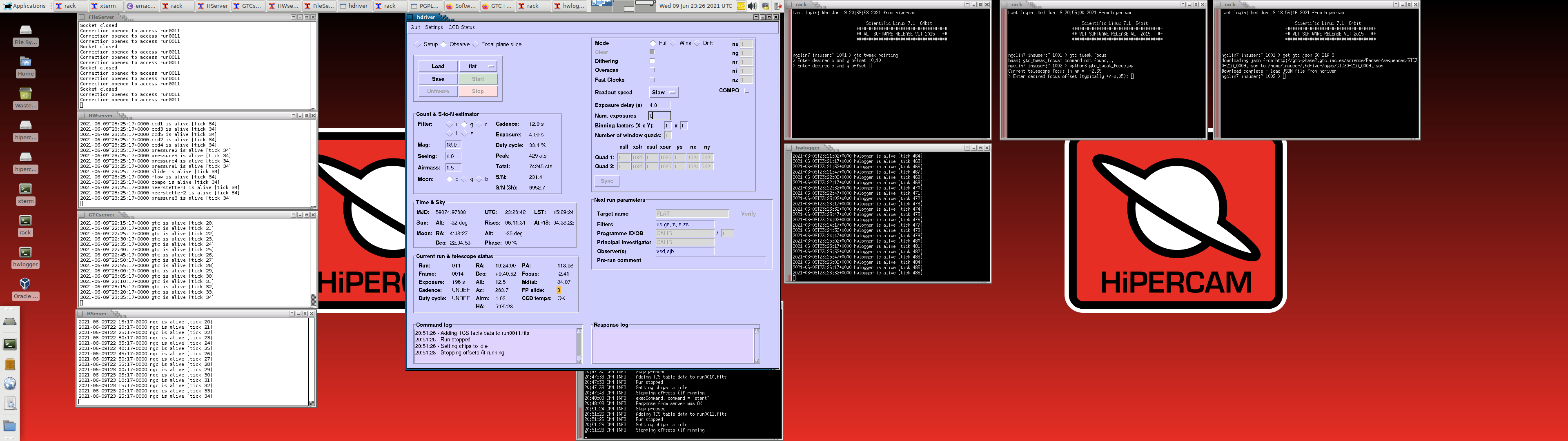Launch the rack desktop shortcut
This screenshot has height=441, width=1568.
(x=25, y=225)
